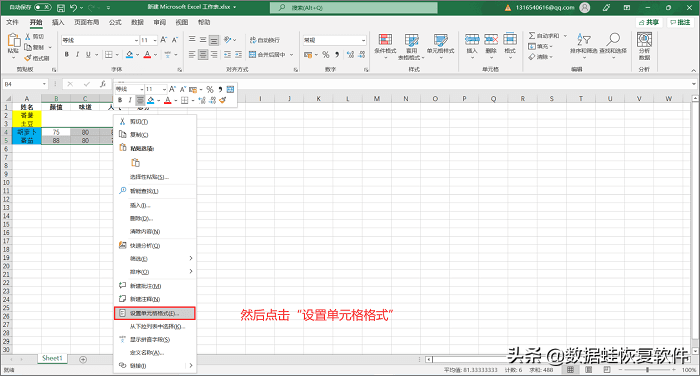The width and height of the screenshot is (700, 376).
Task: Toggle Bottom Align in the ribbon
Action: click(x=214, y=40)
